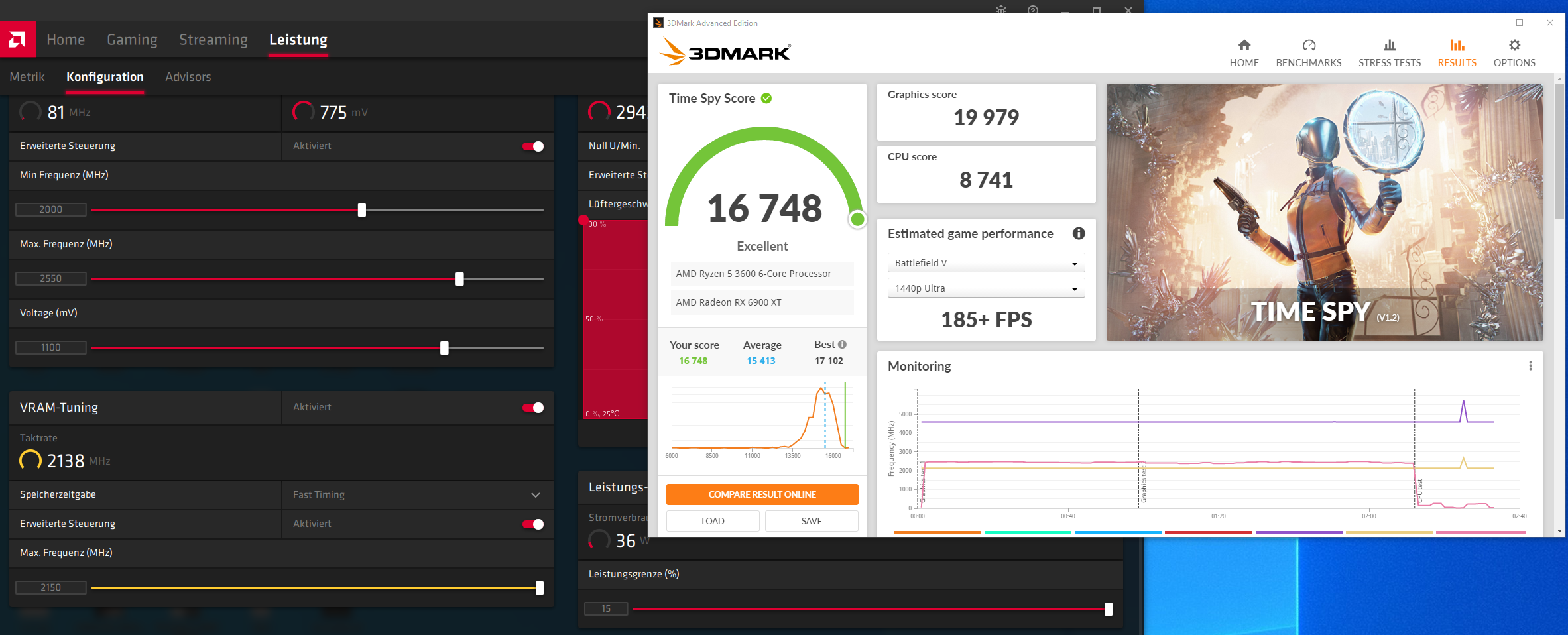Screen dimensions: 1568x635
Task: Click the Voltage value field showing 1100
Action: pos(51,348)
